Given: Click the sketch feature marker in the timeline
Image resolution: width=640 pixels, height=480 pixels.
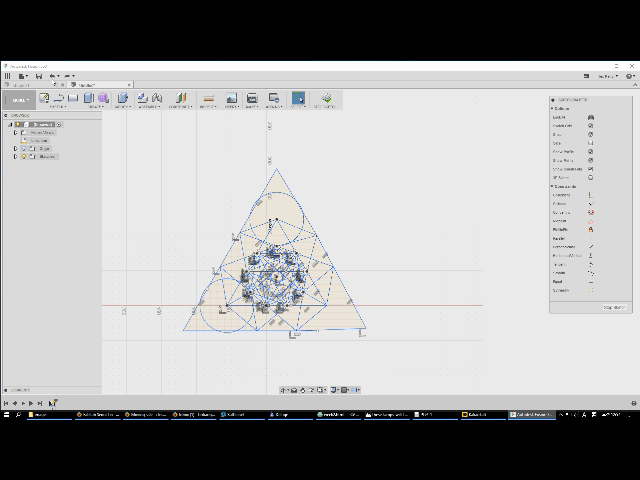Looking at the screenshot, I should (x=52, y=403).
